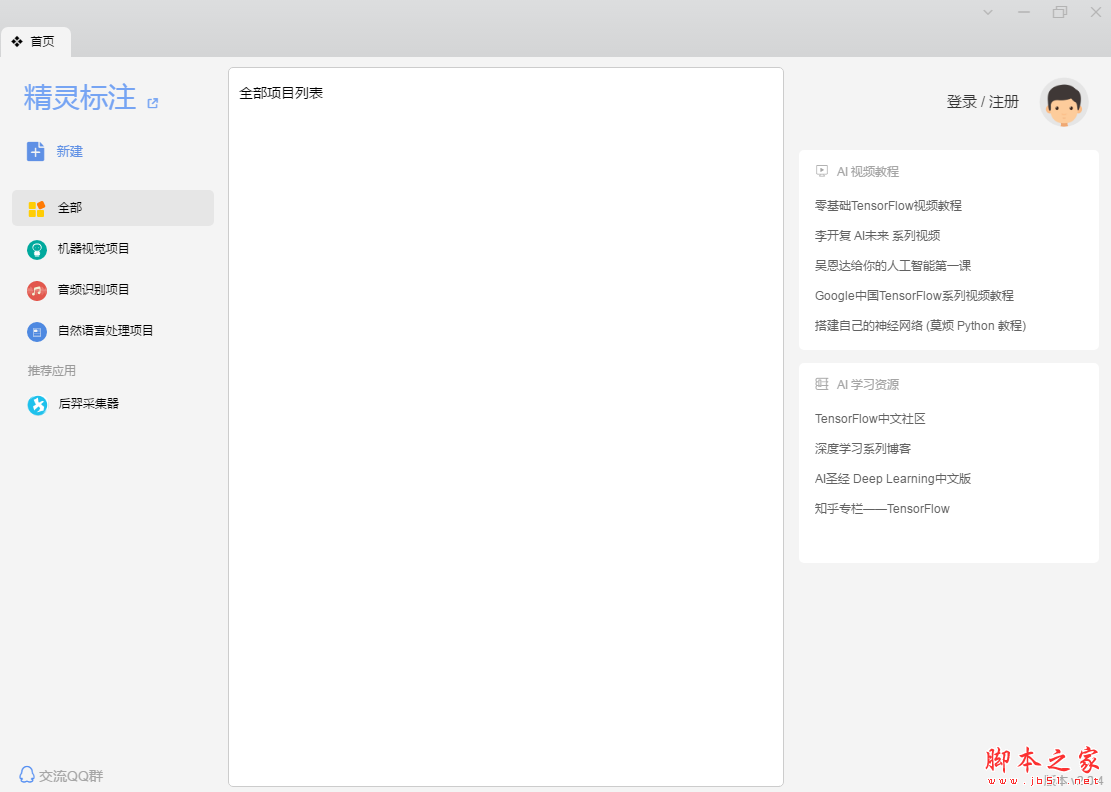This screenshot has height=792, width=1111.
Task: Open 知乎专栏——TensorFlow link
Action: 882,509
